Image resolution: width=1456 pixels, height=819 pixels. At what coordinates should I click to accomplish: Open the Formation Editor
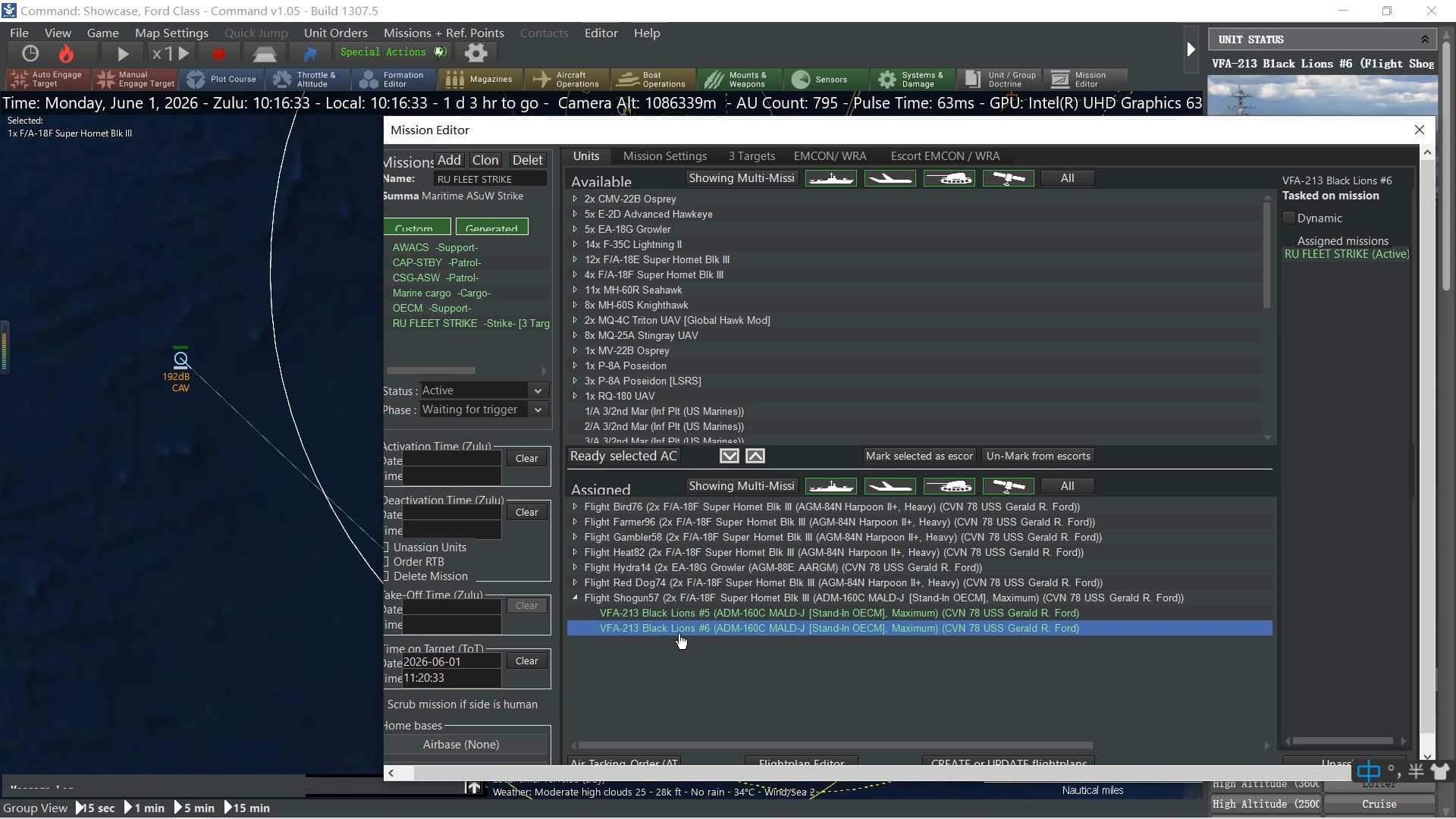click(x=394, y=79)
